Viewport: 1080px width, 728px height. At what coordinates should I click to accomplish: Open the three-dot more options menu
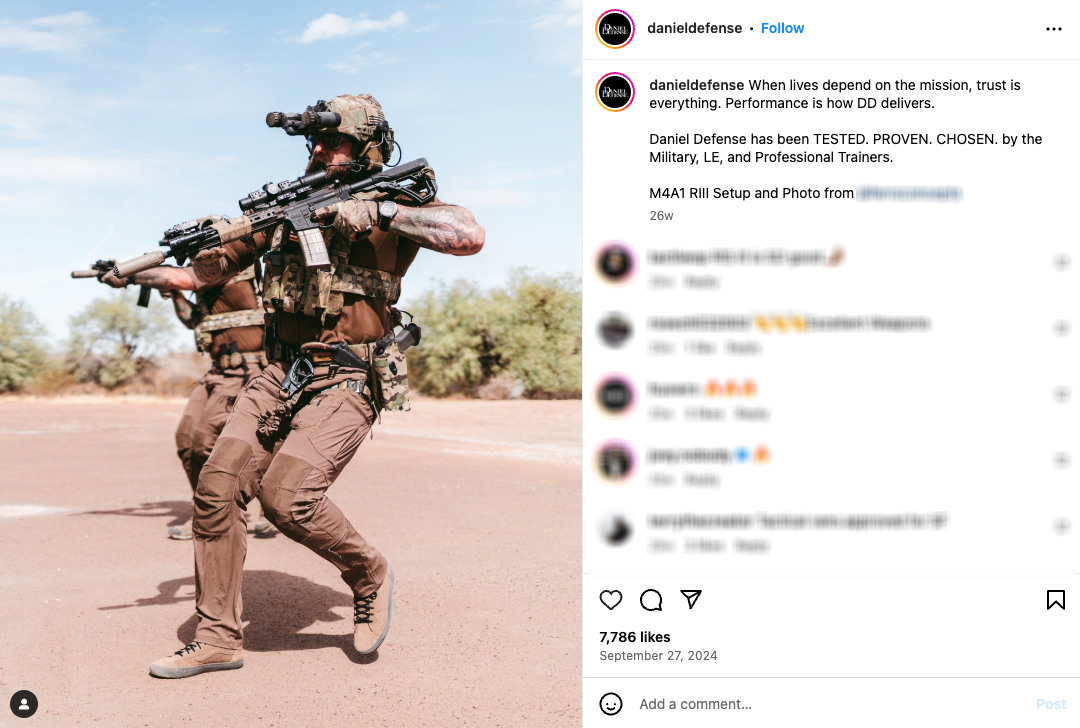coord(1054,29)
